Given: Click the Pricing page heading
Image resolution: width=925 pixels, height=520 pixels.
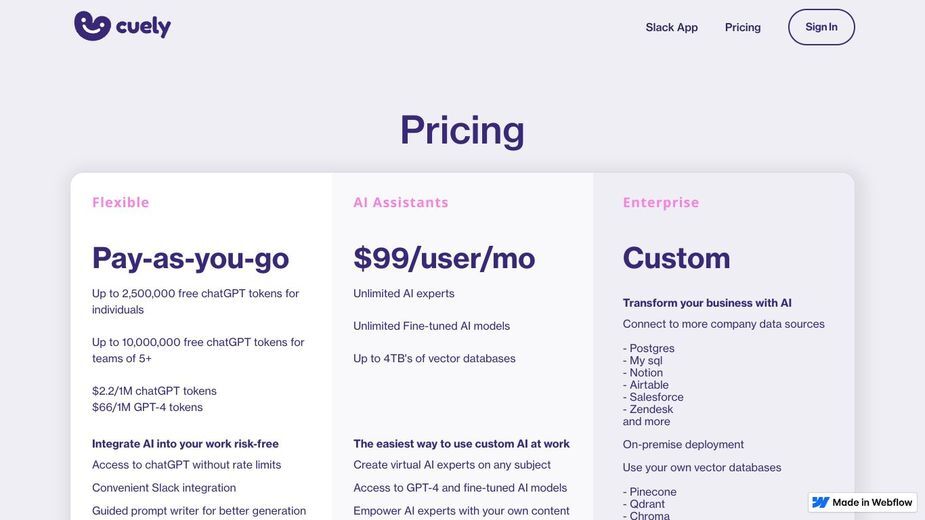Looking at the screenshot, I should (x=462, y=130).
